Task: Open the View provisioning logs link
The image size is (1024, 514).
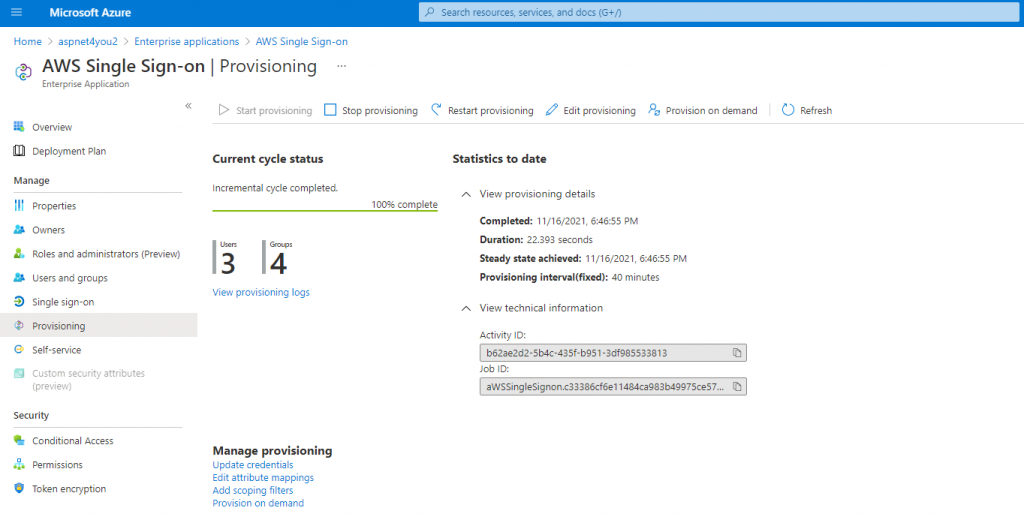Action: tap(261, 292)
